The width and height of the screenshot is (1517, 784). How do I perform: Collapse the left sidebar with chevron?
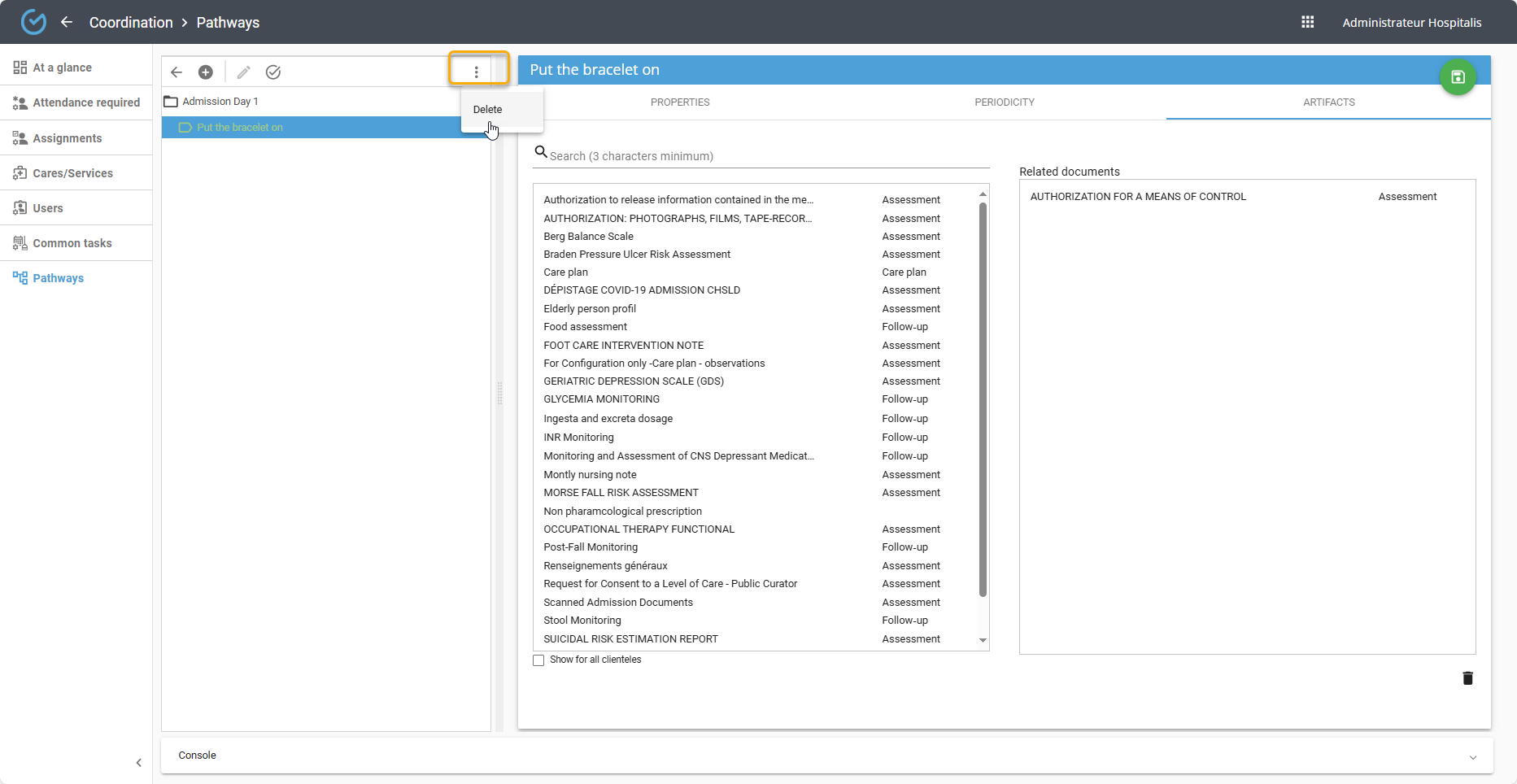point(139,763)
